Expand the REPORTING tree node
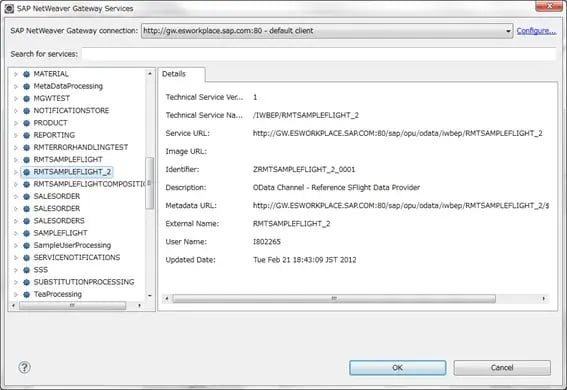The height and width of the screenshot is (390, 567). 16,135
